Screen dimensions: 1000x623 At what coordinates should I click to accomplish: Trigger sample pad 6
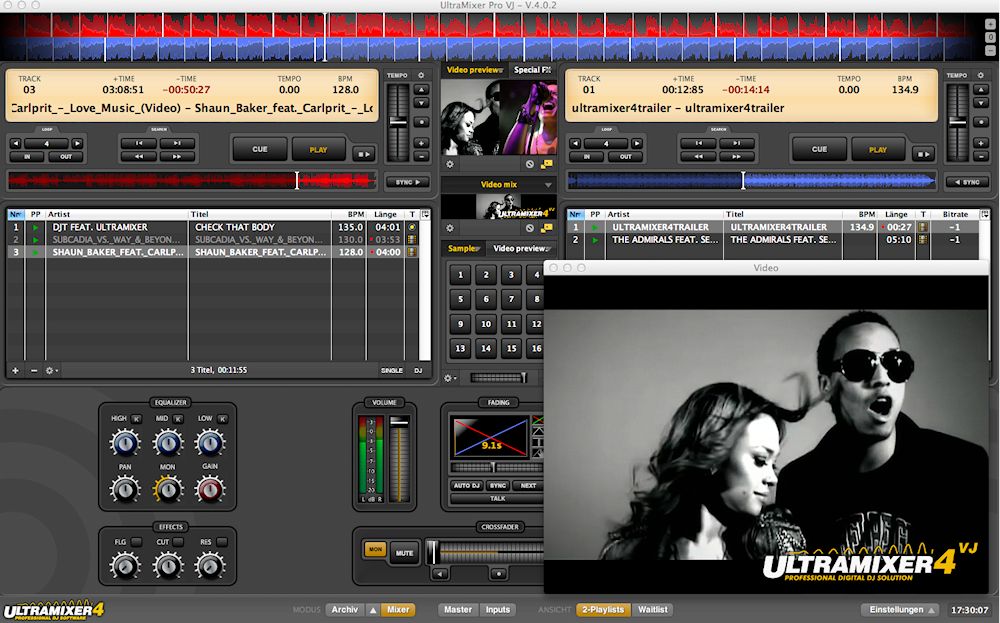[486, 298]
